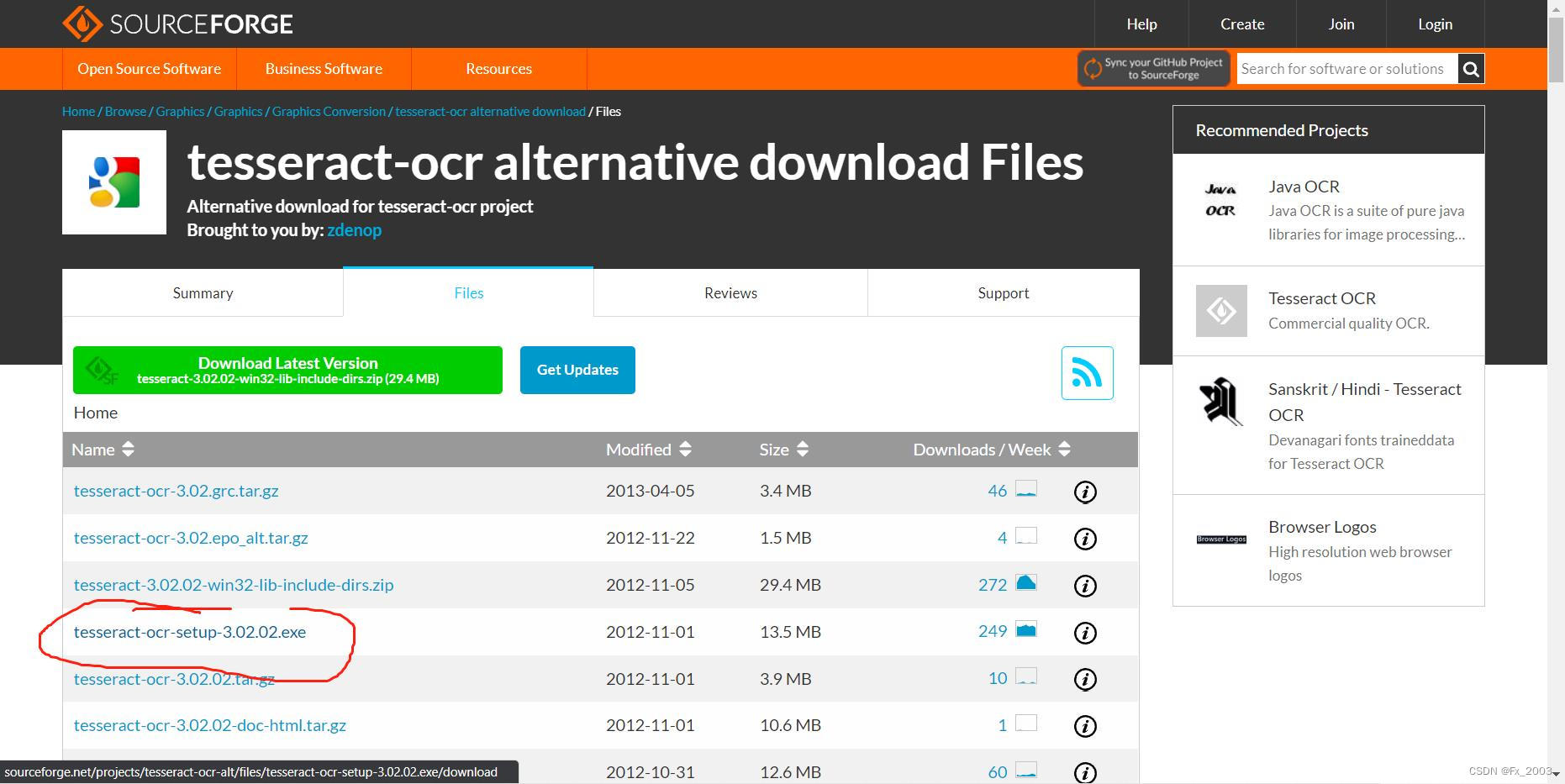Image resolution: width=1565 pixels, height=784 pixels.
Task: Sort the file list by Modified date
Action: [x=648, y=450]
